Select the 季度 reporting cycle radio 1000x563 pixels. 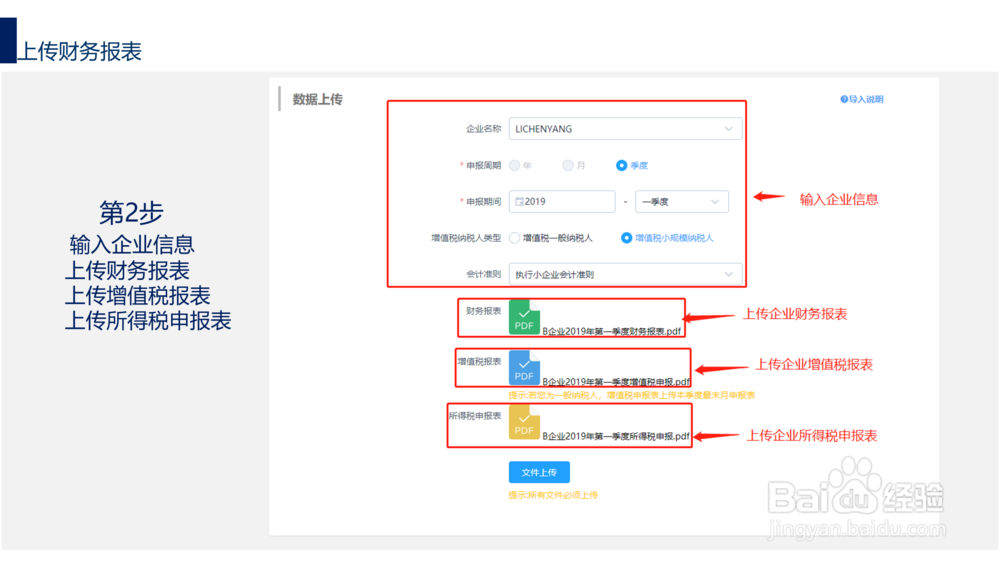[x=621, y=165]
